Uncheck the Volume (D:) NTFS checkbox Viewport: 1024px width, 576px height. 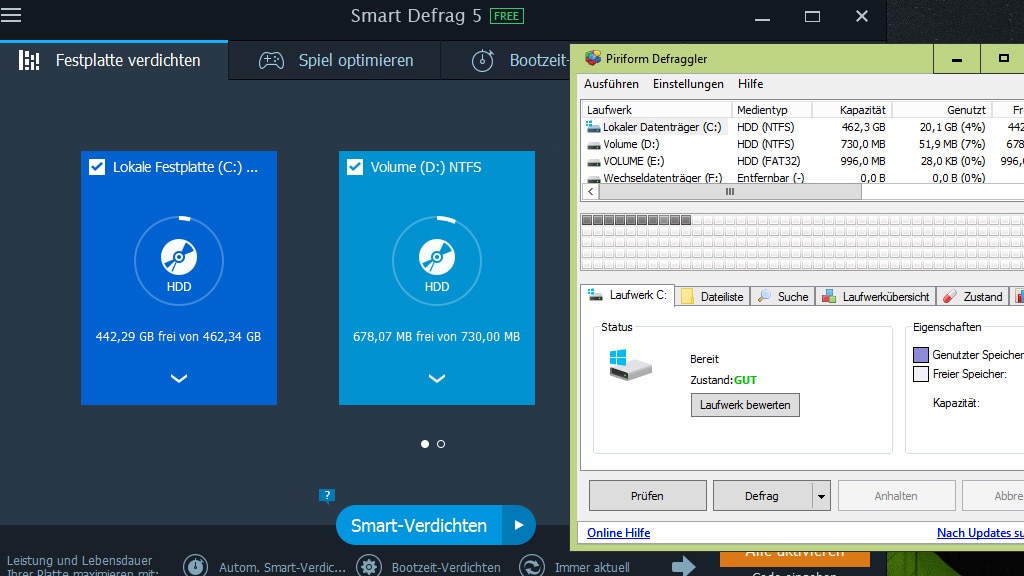[355, 167]
